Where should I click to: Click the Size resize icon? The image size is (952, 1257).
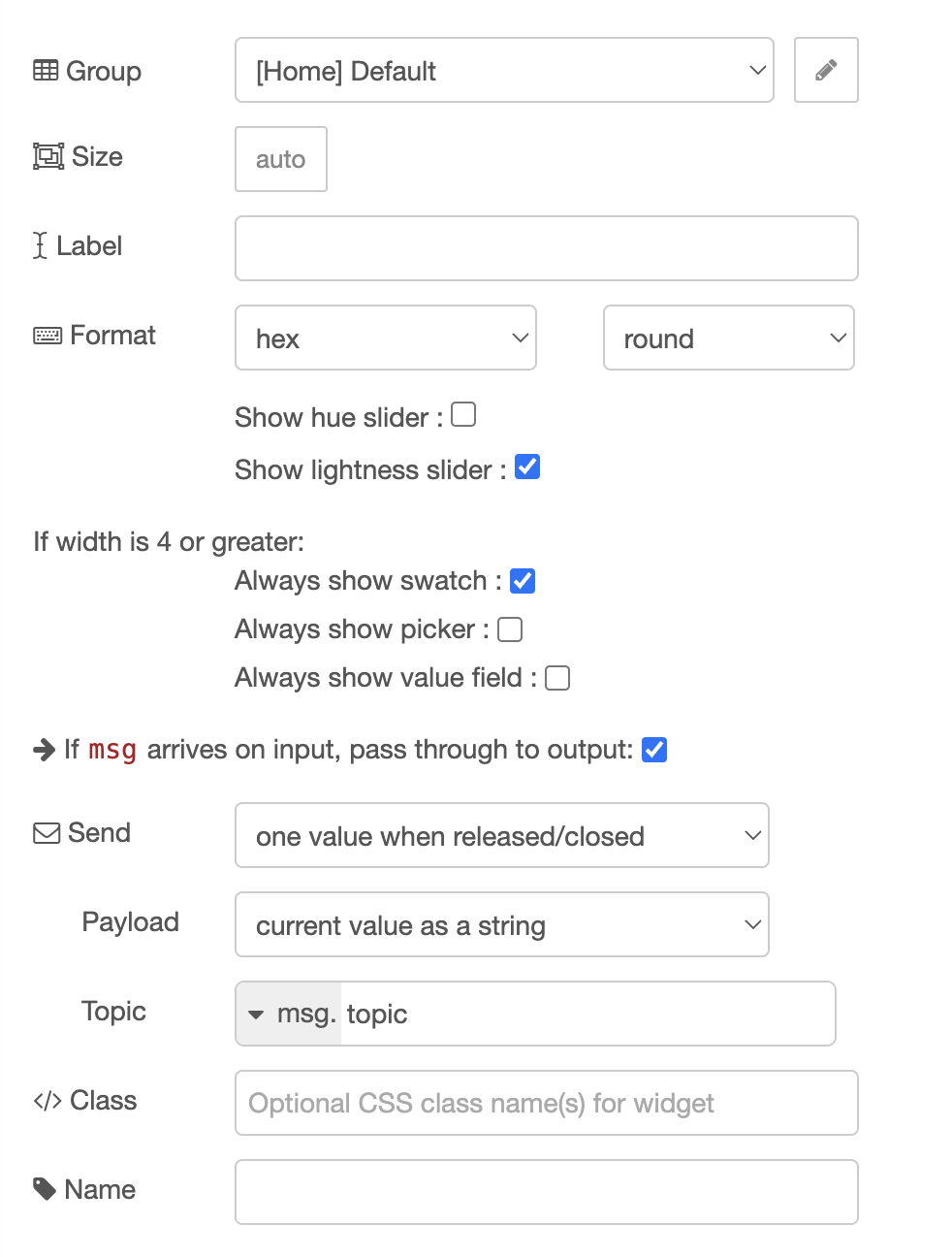click(46, 156)
